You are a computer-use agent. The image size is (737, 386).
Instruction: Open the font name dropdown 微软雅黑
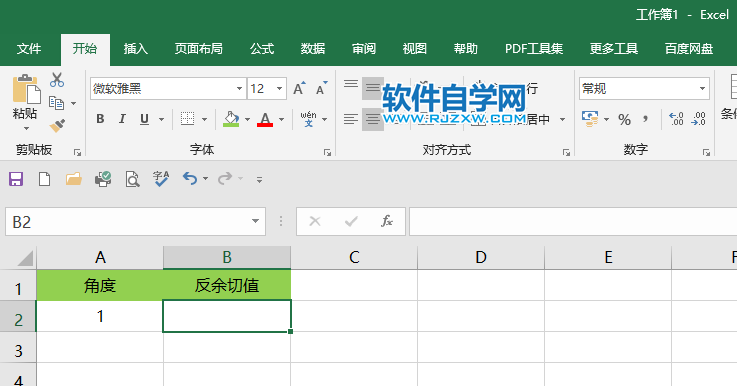pyautogui.click(x=239, y=88)
